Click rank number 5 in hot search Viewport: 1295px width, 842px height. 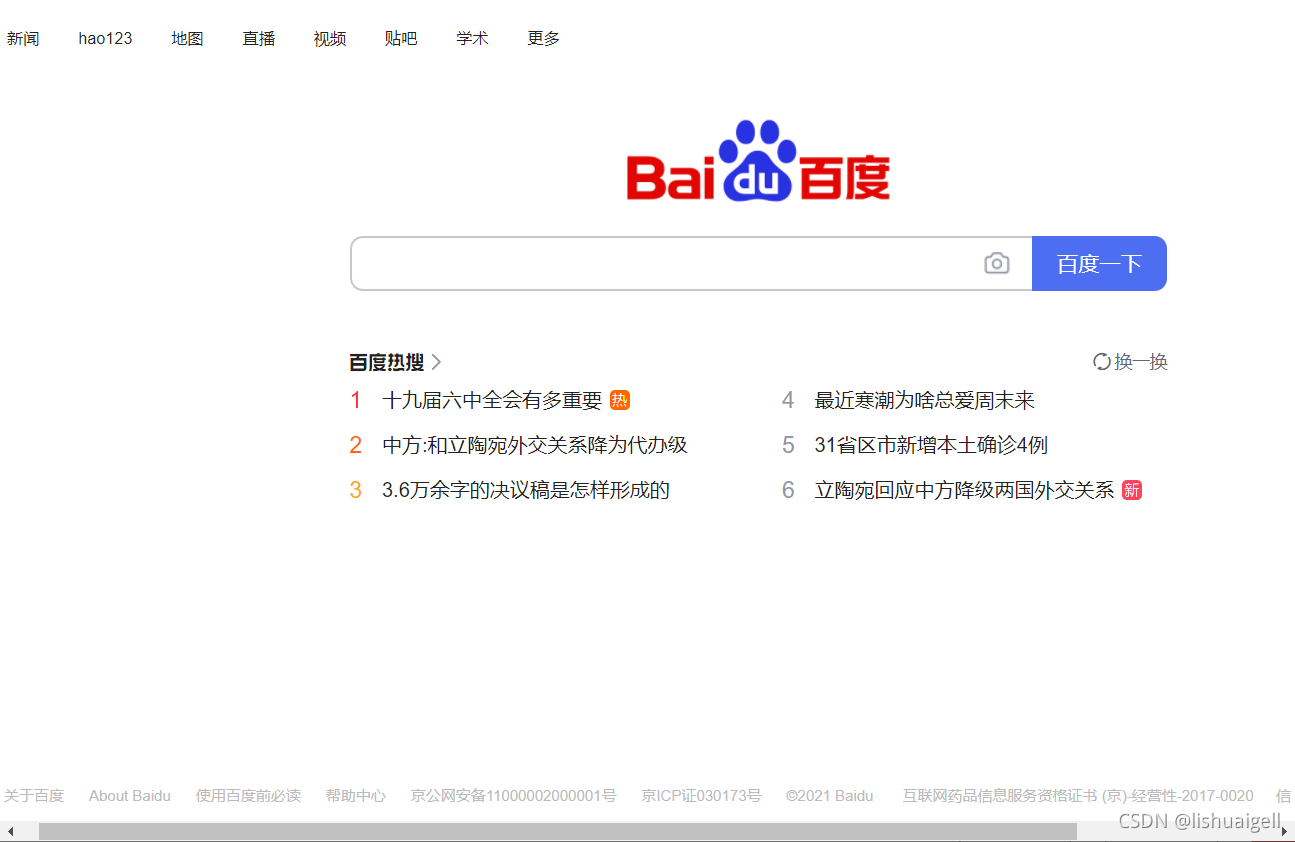(x=788, y=445)
